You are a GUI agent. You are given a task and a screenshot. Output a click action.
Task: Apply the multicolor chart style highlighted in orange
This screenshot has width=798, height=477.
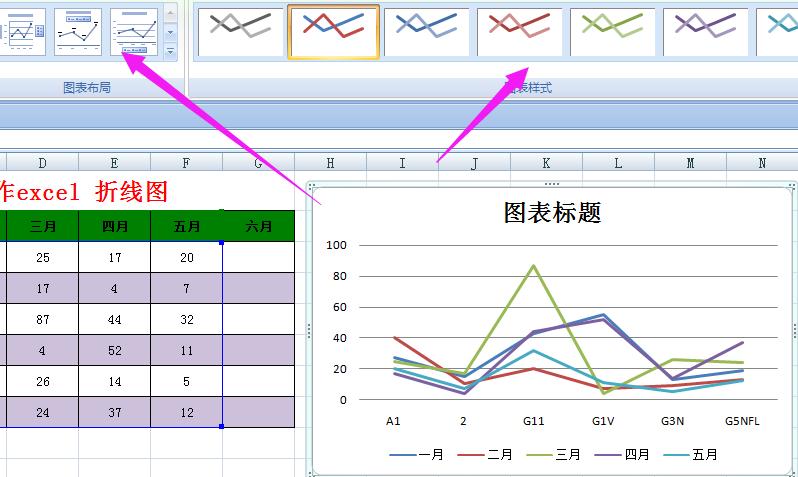point(333,32)
